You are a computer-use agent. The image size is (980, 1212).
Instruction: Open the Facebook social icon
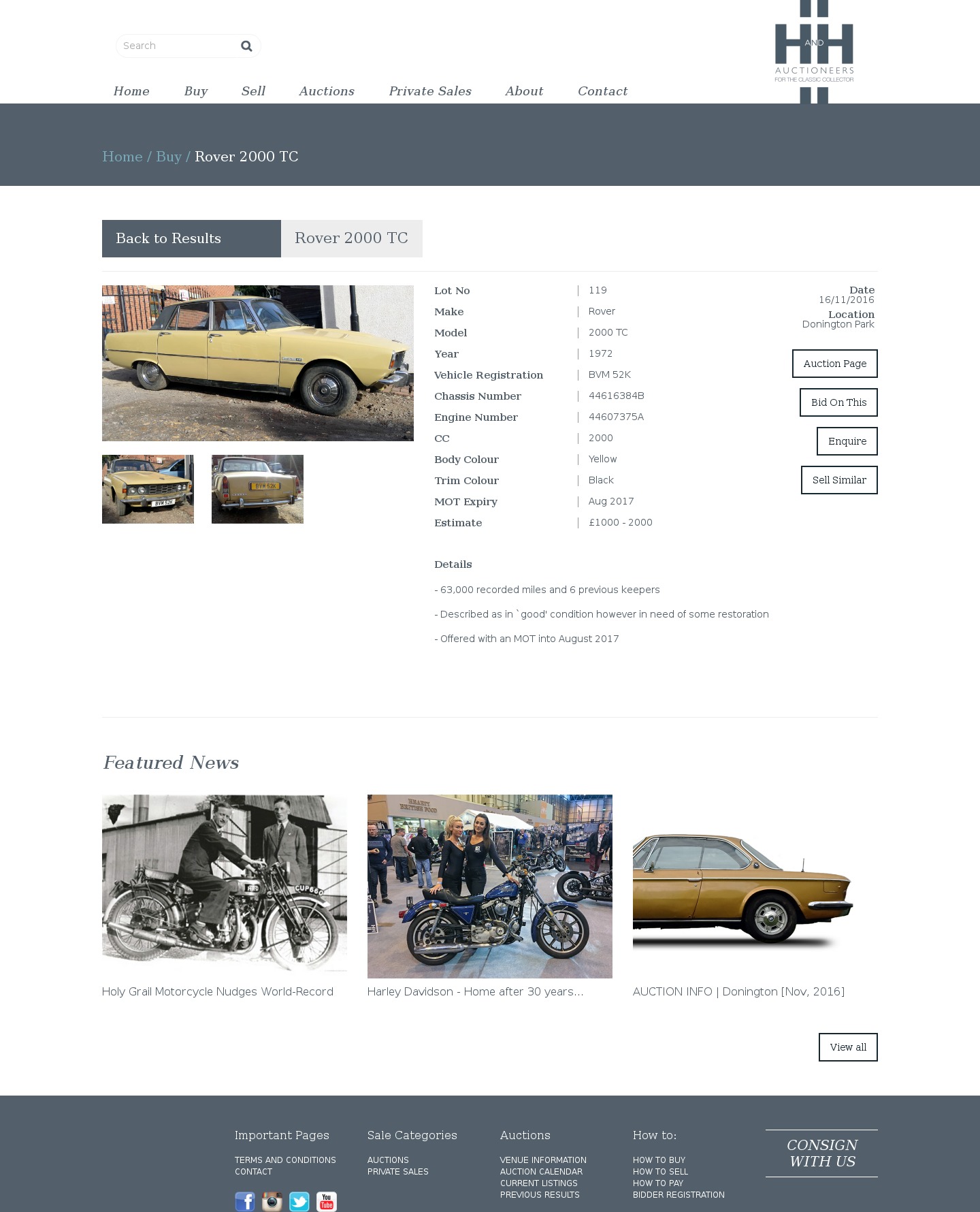(x=245, y=1202)
